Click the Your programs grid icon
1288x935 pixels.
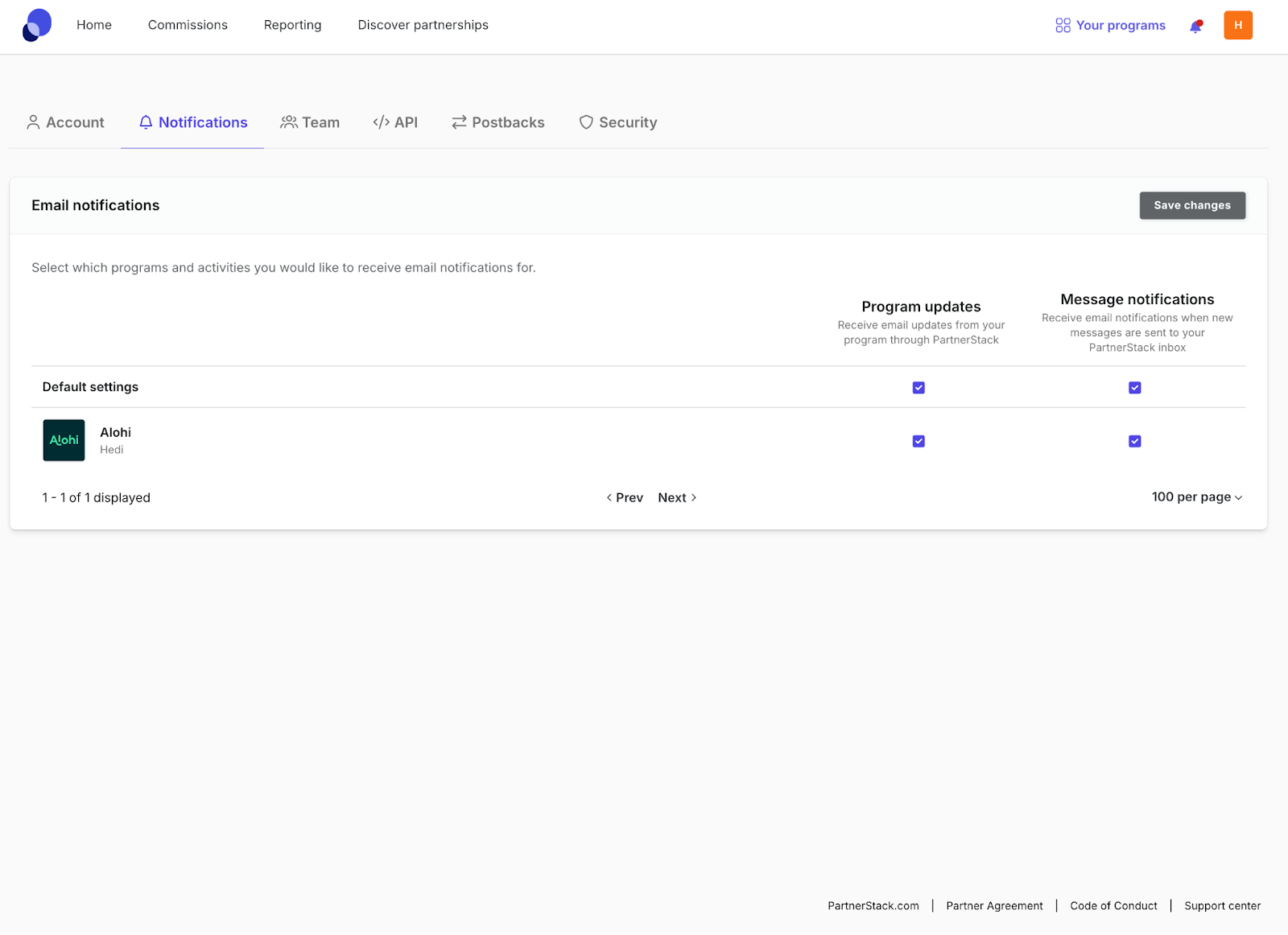pyautogui.click(x=1063, y=26)
